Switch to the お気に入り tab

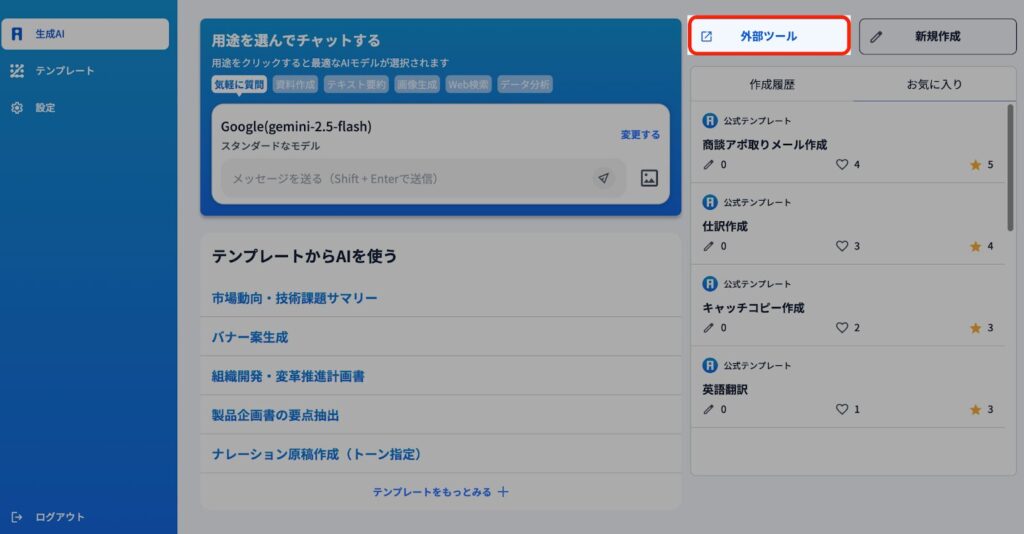click(x=934, y=85)
